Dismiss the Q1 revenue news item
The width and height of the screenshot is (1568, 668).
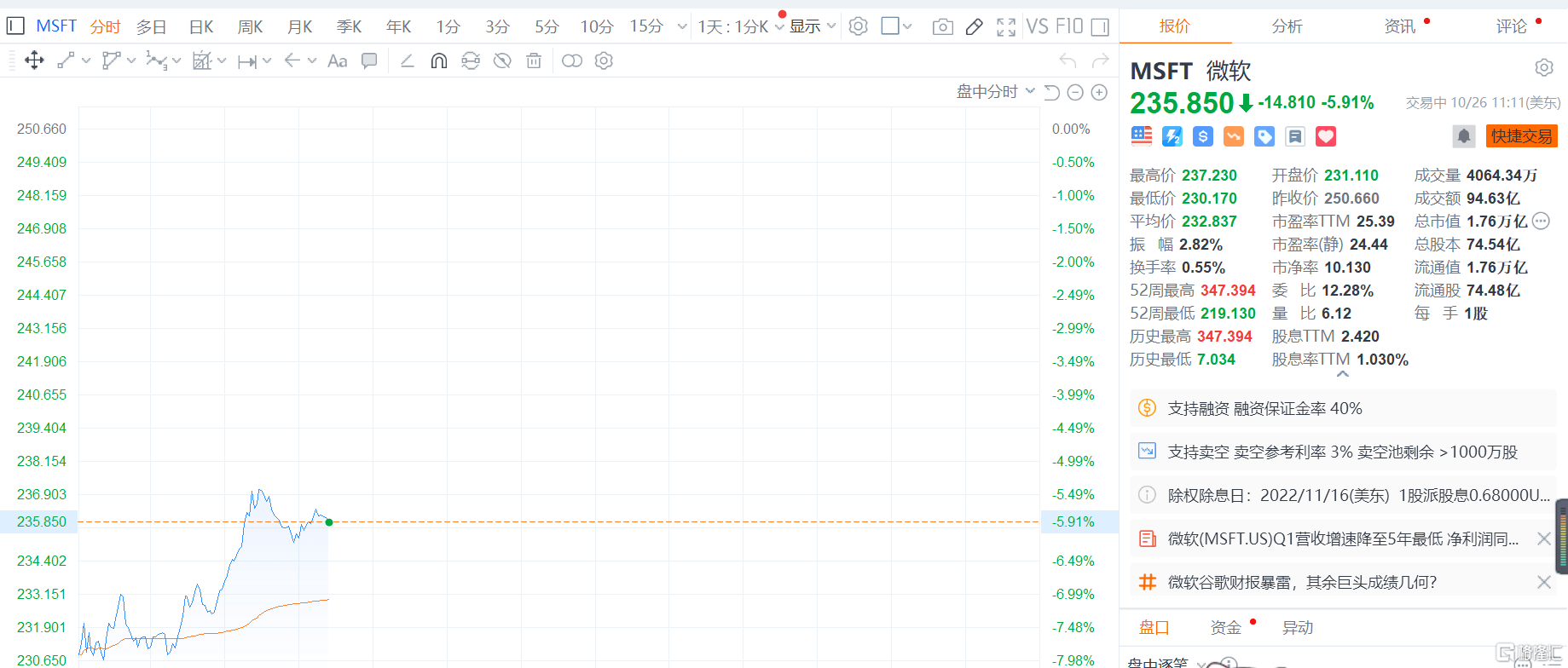click(x=1543, y=538)
